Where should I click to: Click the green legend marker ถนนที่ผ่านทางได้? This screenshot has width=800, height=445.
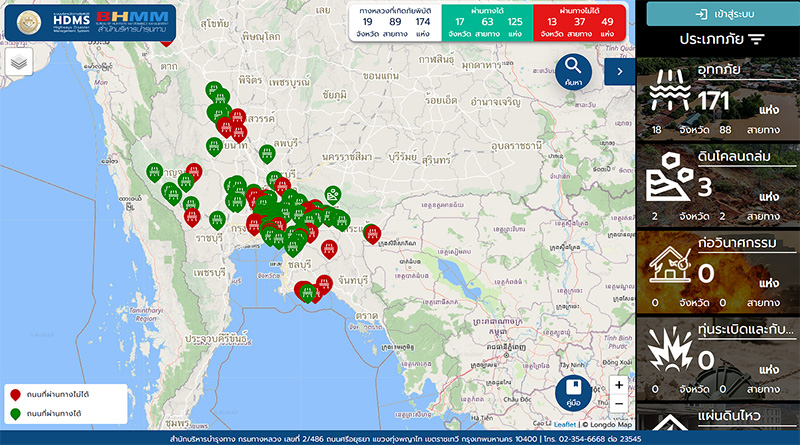(x=15, y=413)
